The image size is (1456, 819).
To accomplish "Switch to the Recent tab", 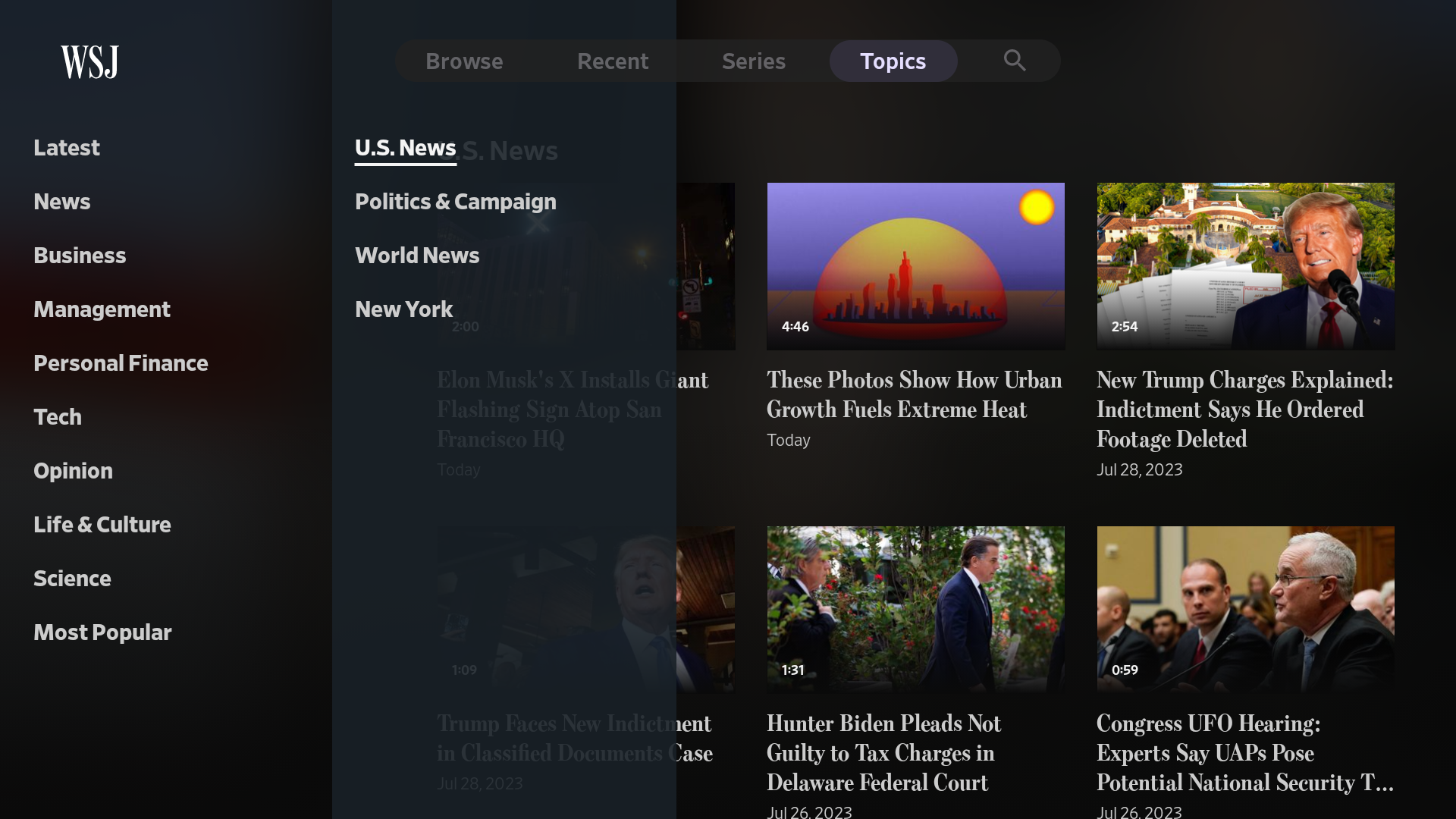I will click(613, 61).
